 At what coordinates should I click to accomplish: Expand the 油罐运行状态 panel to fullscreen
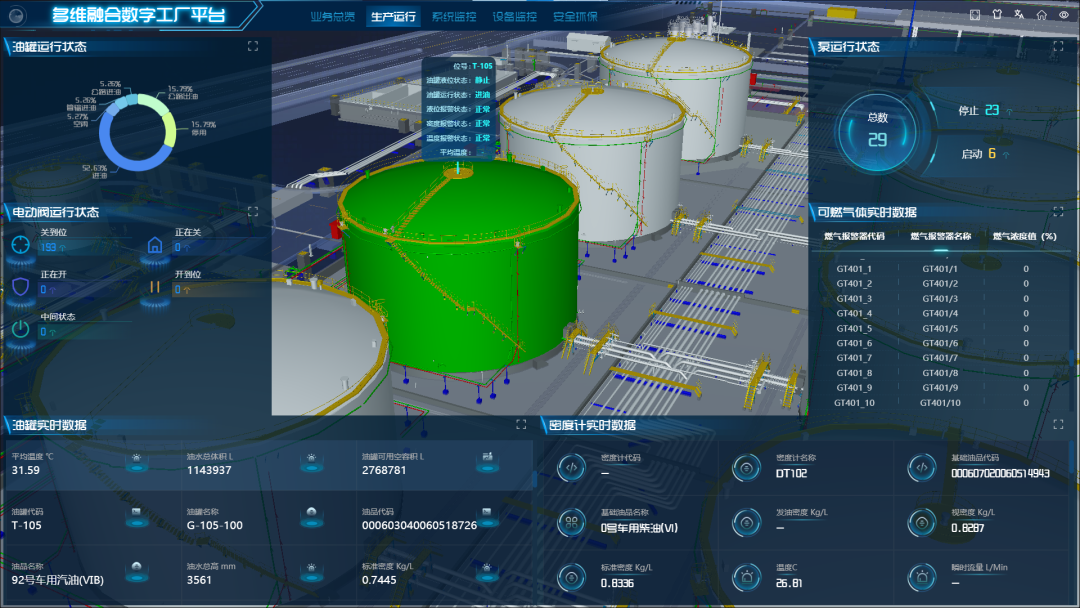pos(253,46)
